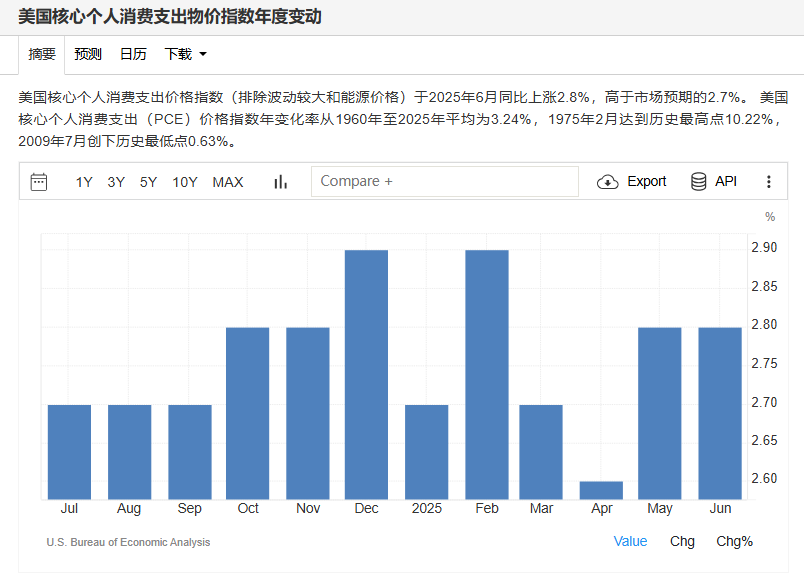
Task: Click the Dec bar at 2.90
Action: 366,375
